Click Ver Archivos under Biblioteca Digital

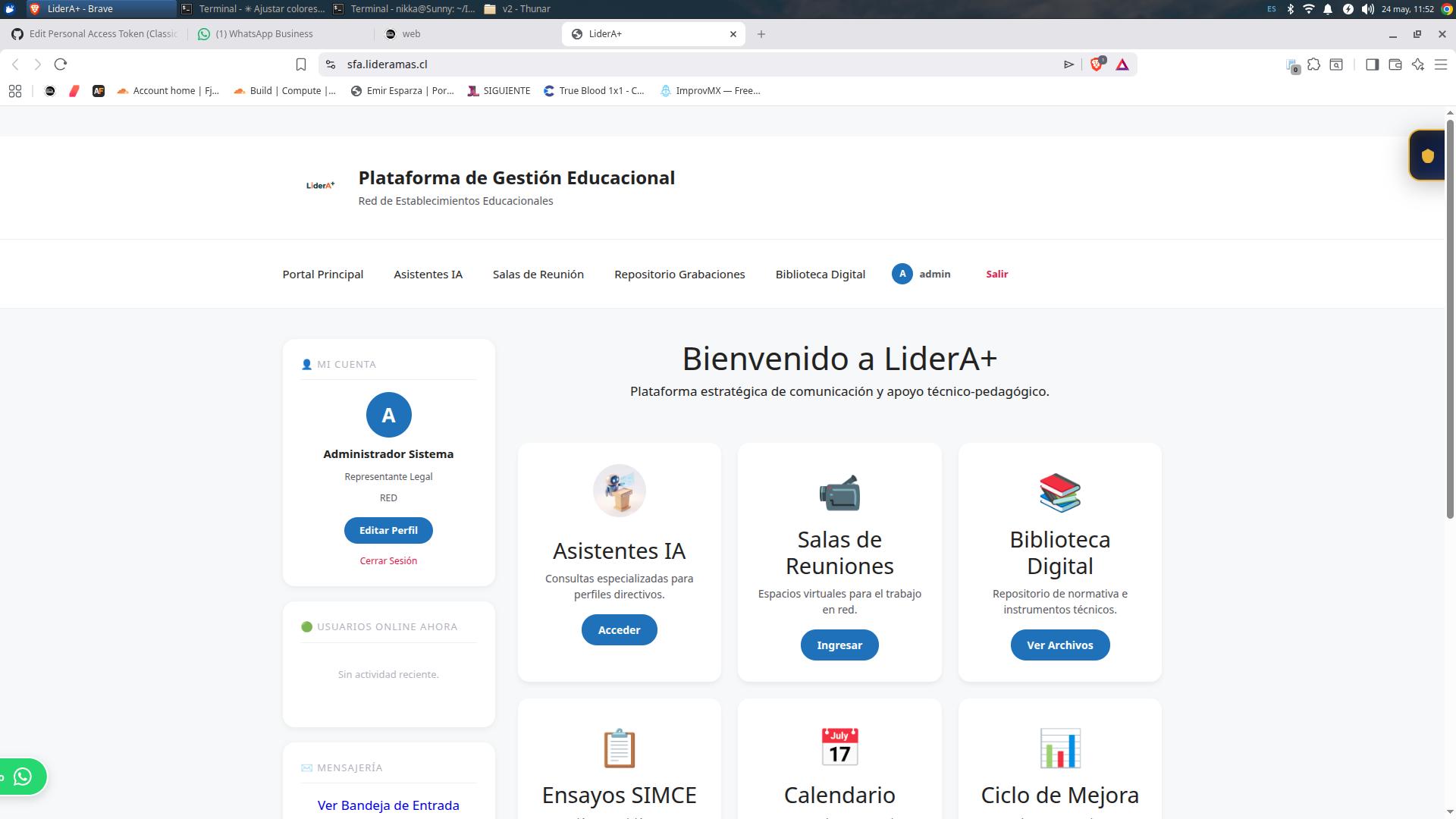pyautogui.click(x=1059, y=645)
